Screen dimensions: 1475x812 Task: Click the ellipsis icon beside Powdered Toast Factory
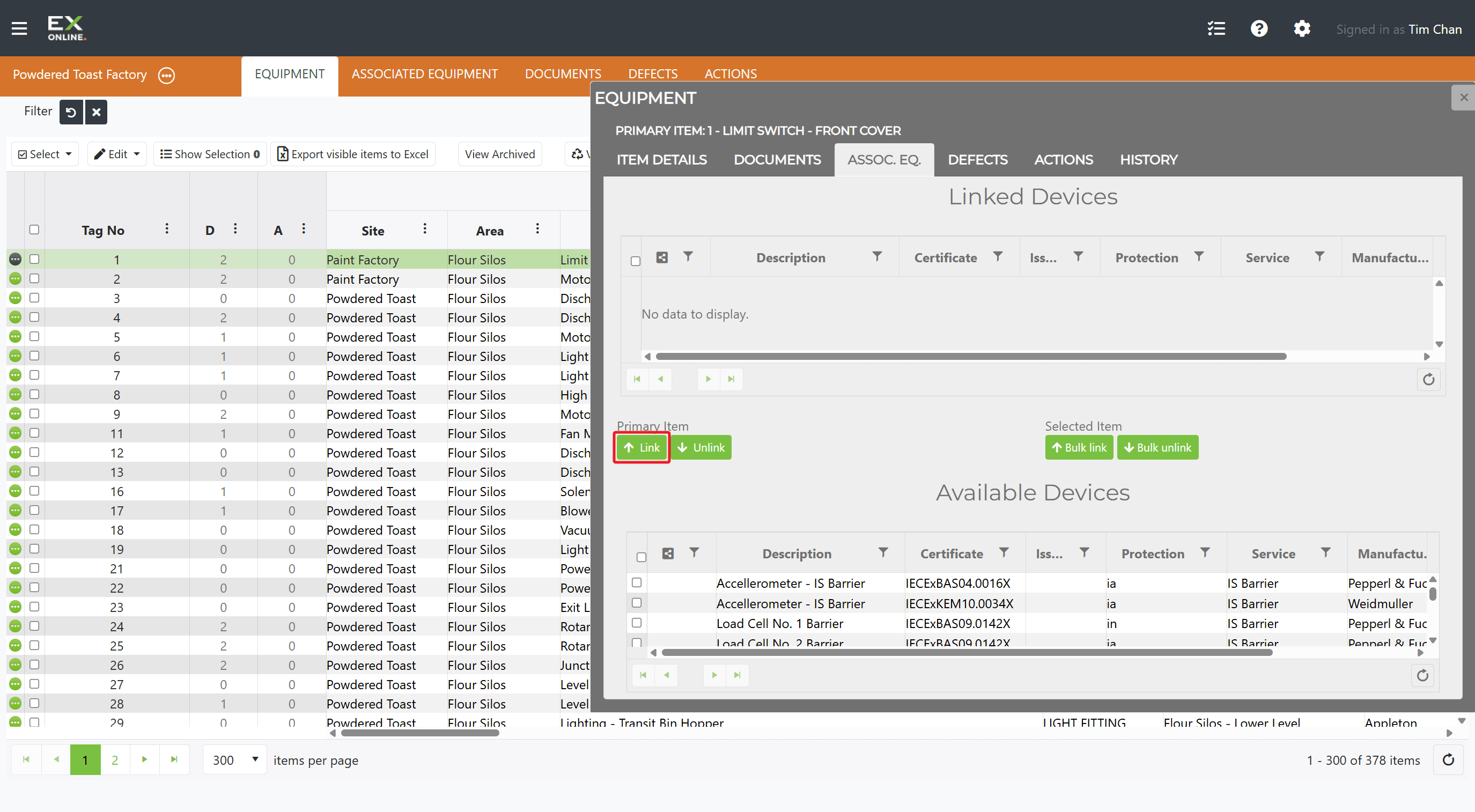coord(166,75)
